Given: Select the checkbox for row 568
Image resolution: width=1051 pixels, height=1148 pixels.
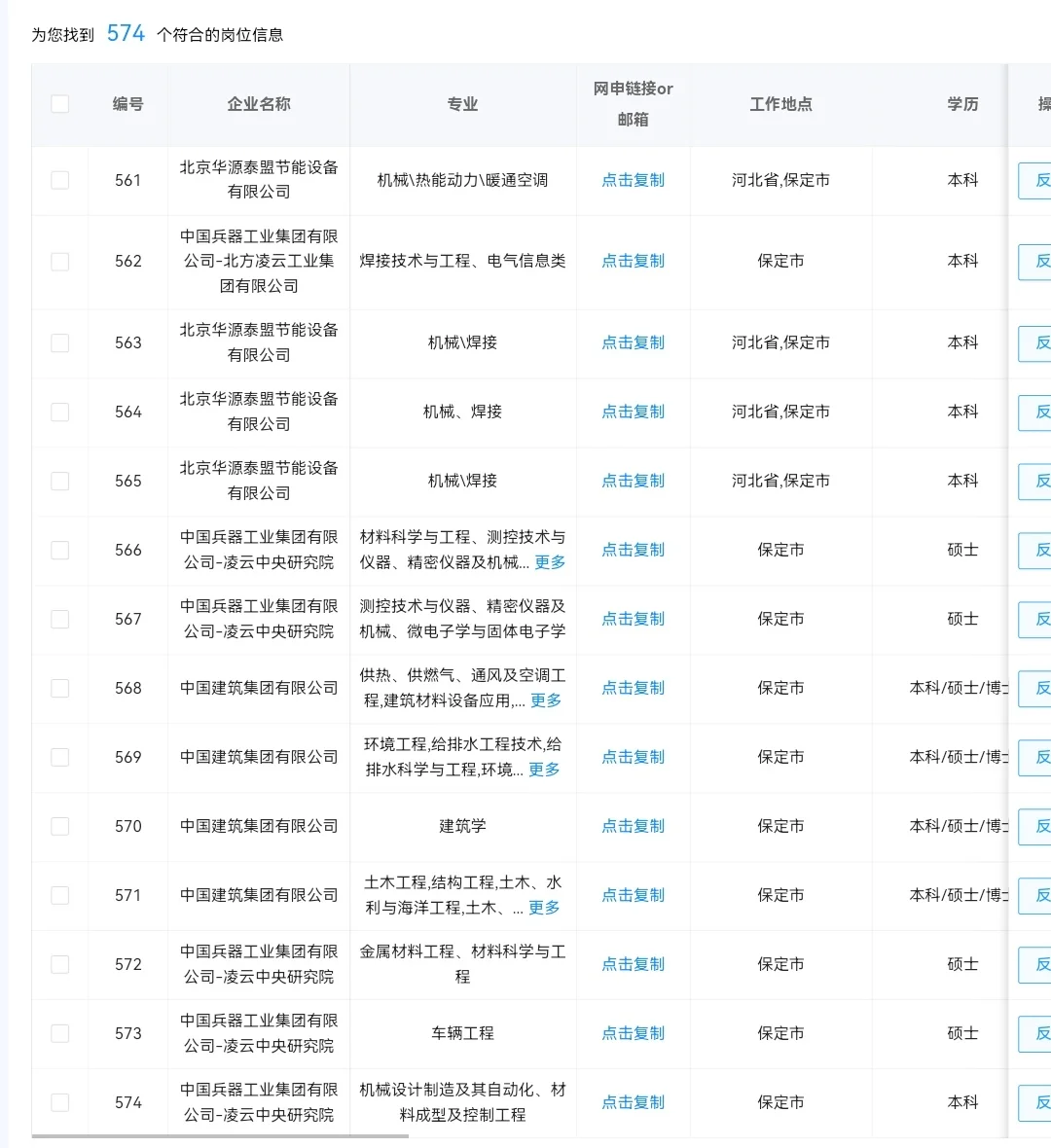Looking at the screenshot, I should [60, 688].
